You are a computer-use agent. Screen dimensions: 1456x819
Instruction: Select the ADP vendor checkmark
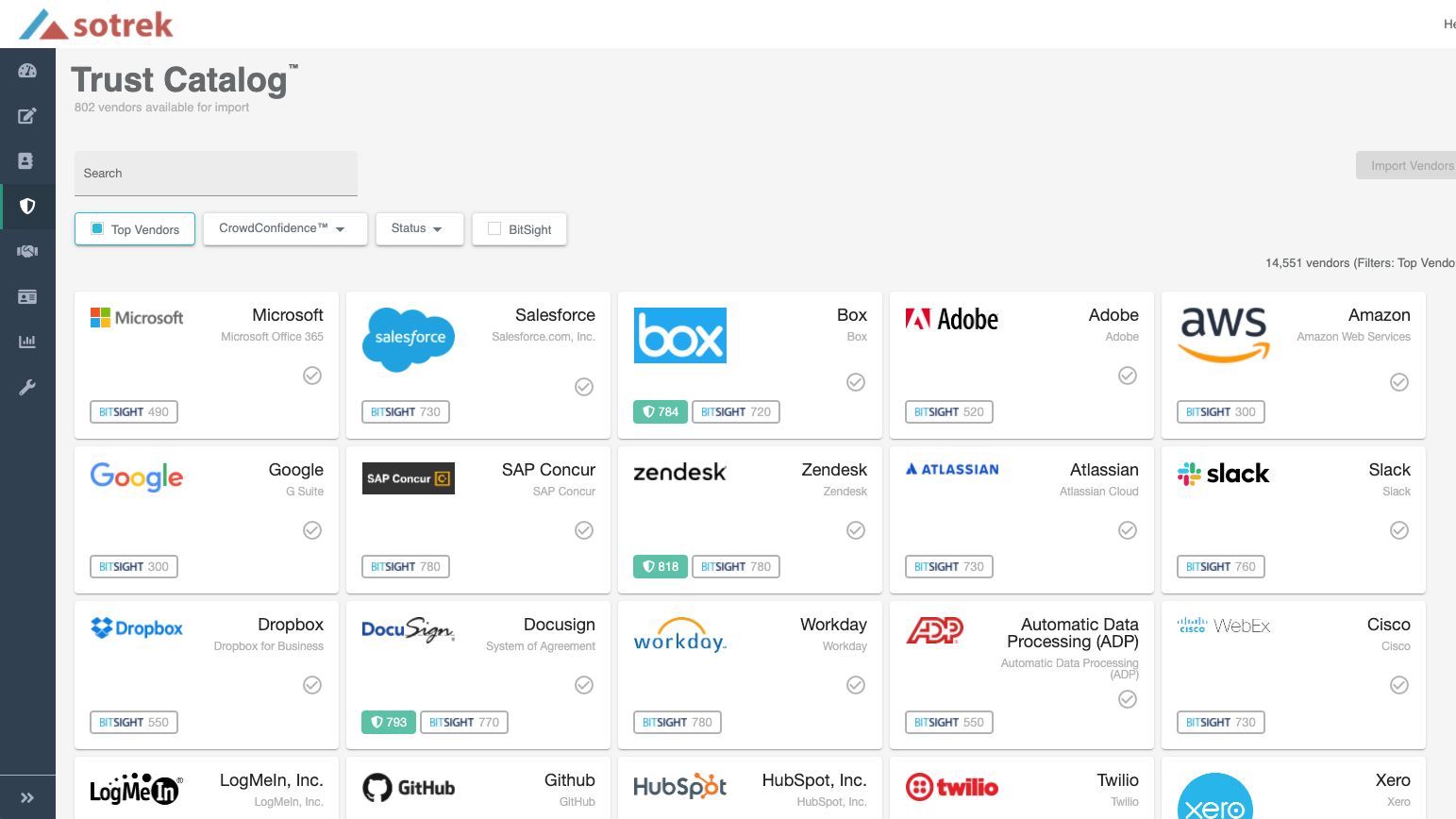(1128, 699)
